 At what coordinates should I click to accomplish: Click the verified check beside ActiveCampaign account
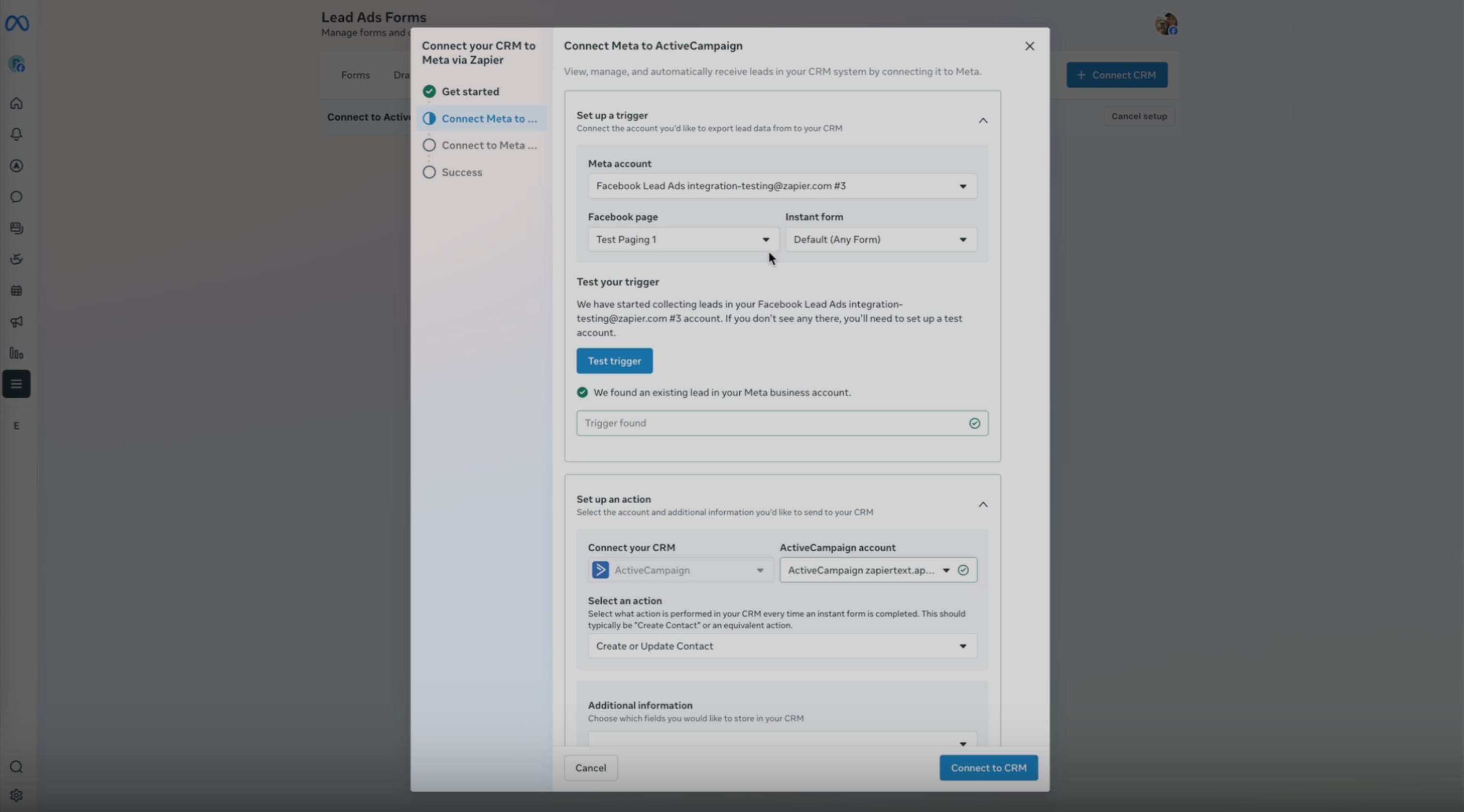(x=963, y=570)
